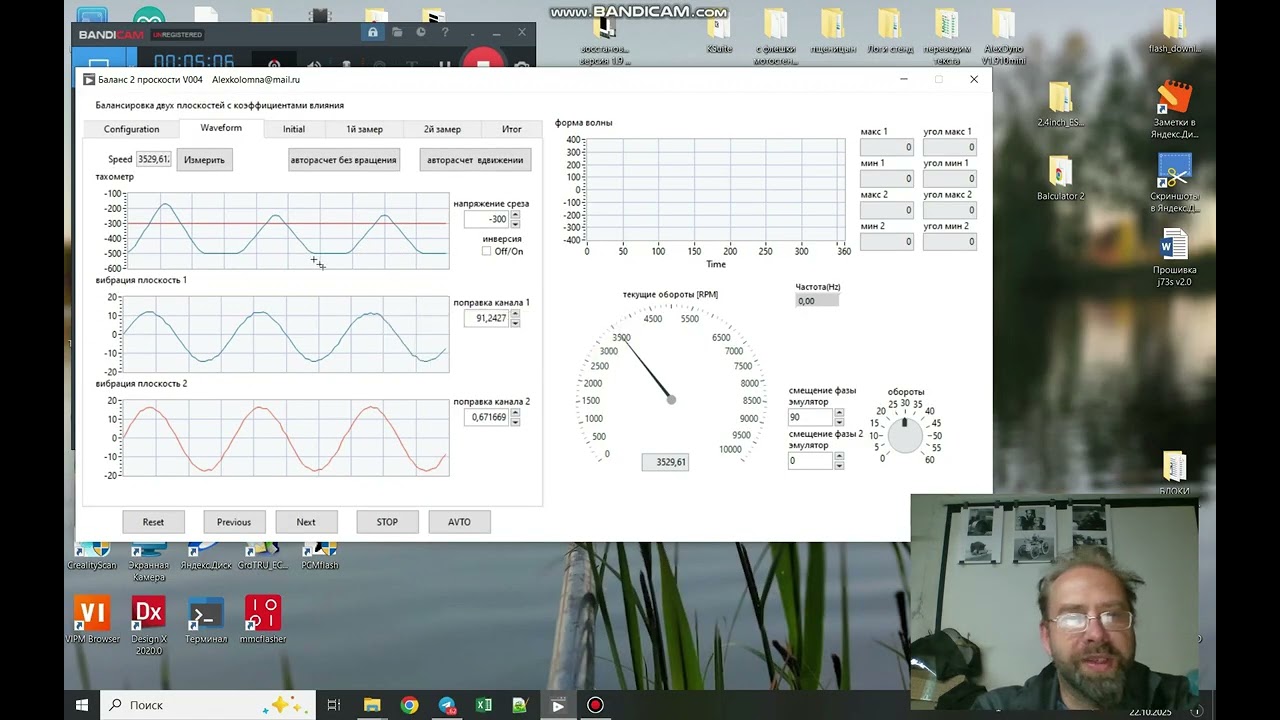Click авторасчет без вращения button
Image resolution: width=1280 pixels, height=720 pixels.
(x=343, y=159)
